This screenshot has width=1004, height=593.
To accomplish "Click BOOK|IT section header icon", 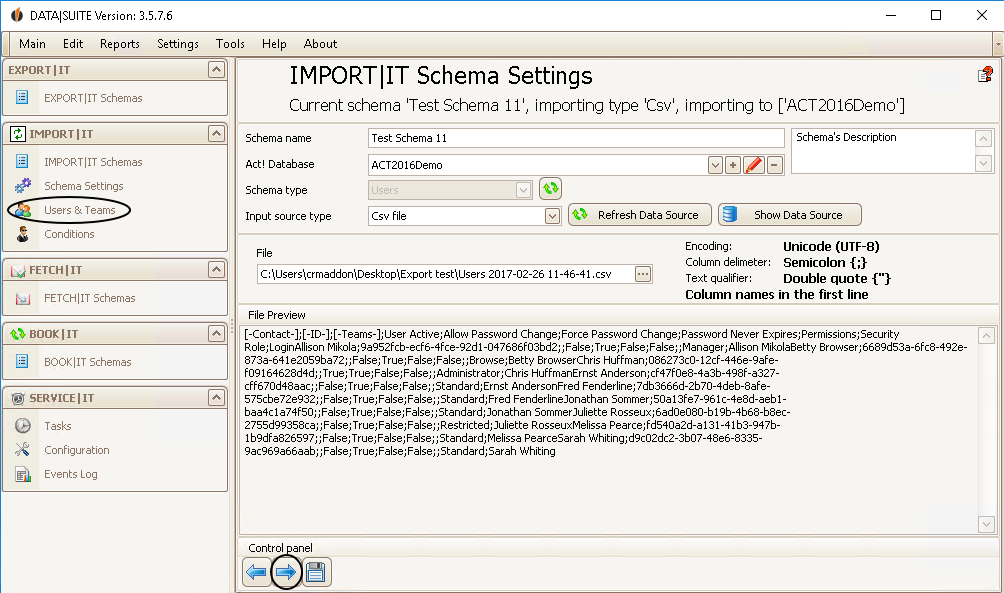I will (18, 334).
